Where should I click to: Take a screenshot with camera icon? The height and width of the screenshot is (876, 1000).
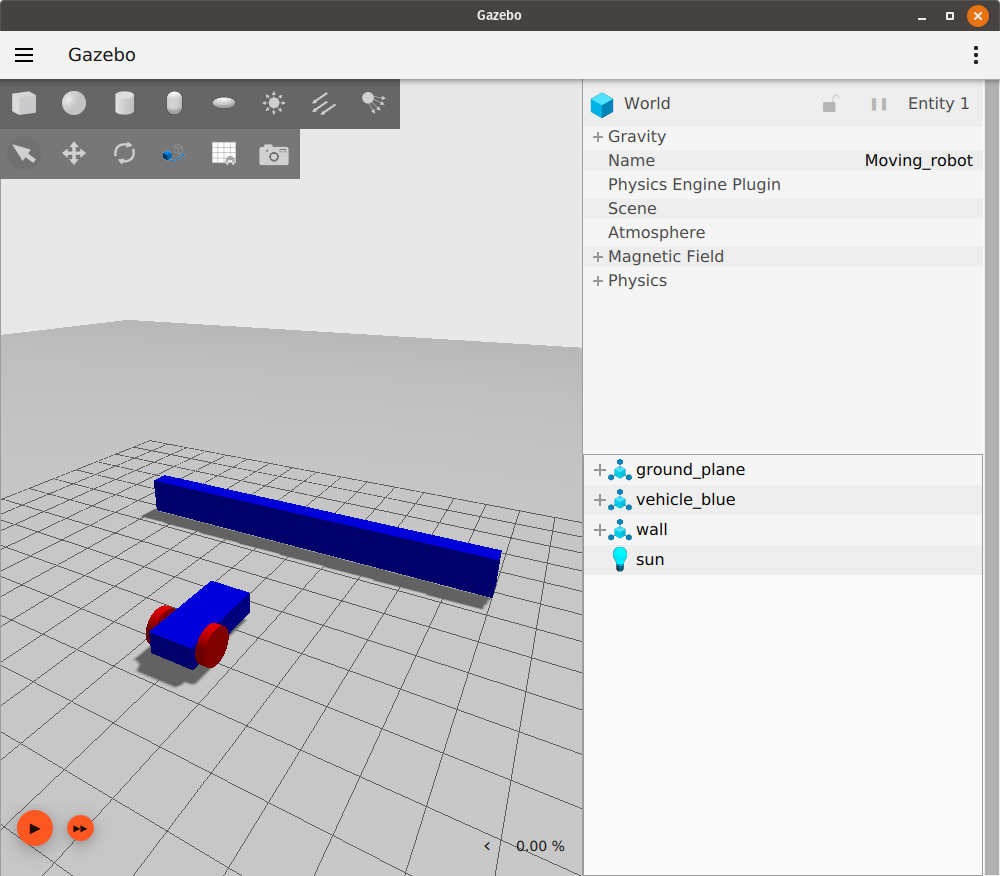(274, 154)
